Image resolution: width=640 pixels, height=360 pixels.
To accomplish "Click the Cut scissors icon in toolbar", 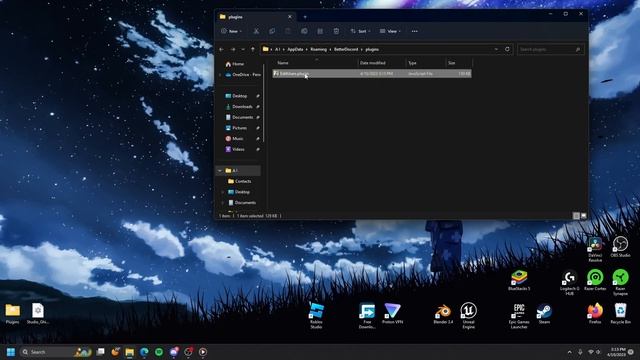I will point(256,31).
